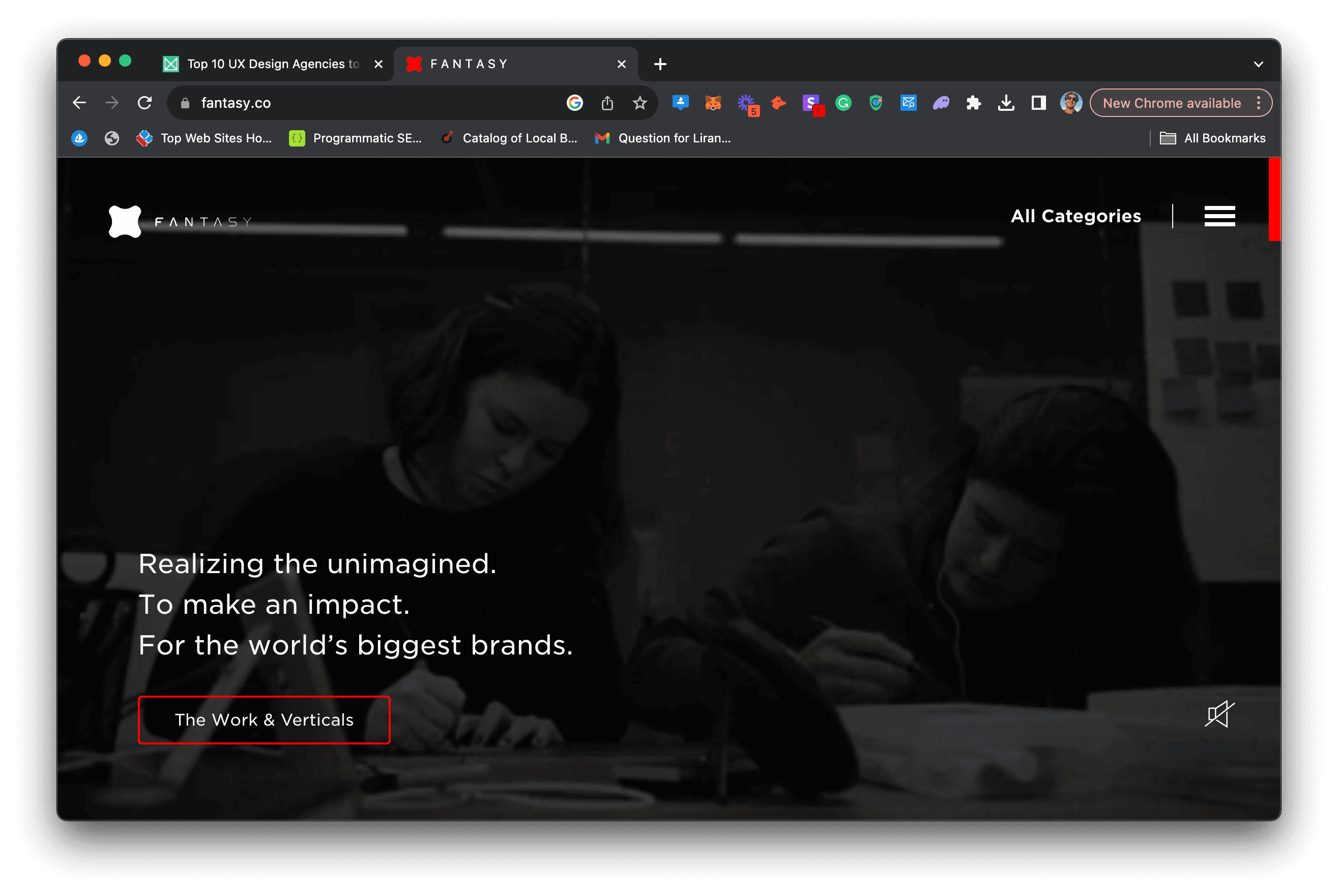The width and height of the screenshot is (1338, 896).
Task: Unmute the background video sound
Action: click(x=1219, y=714)
